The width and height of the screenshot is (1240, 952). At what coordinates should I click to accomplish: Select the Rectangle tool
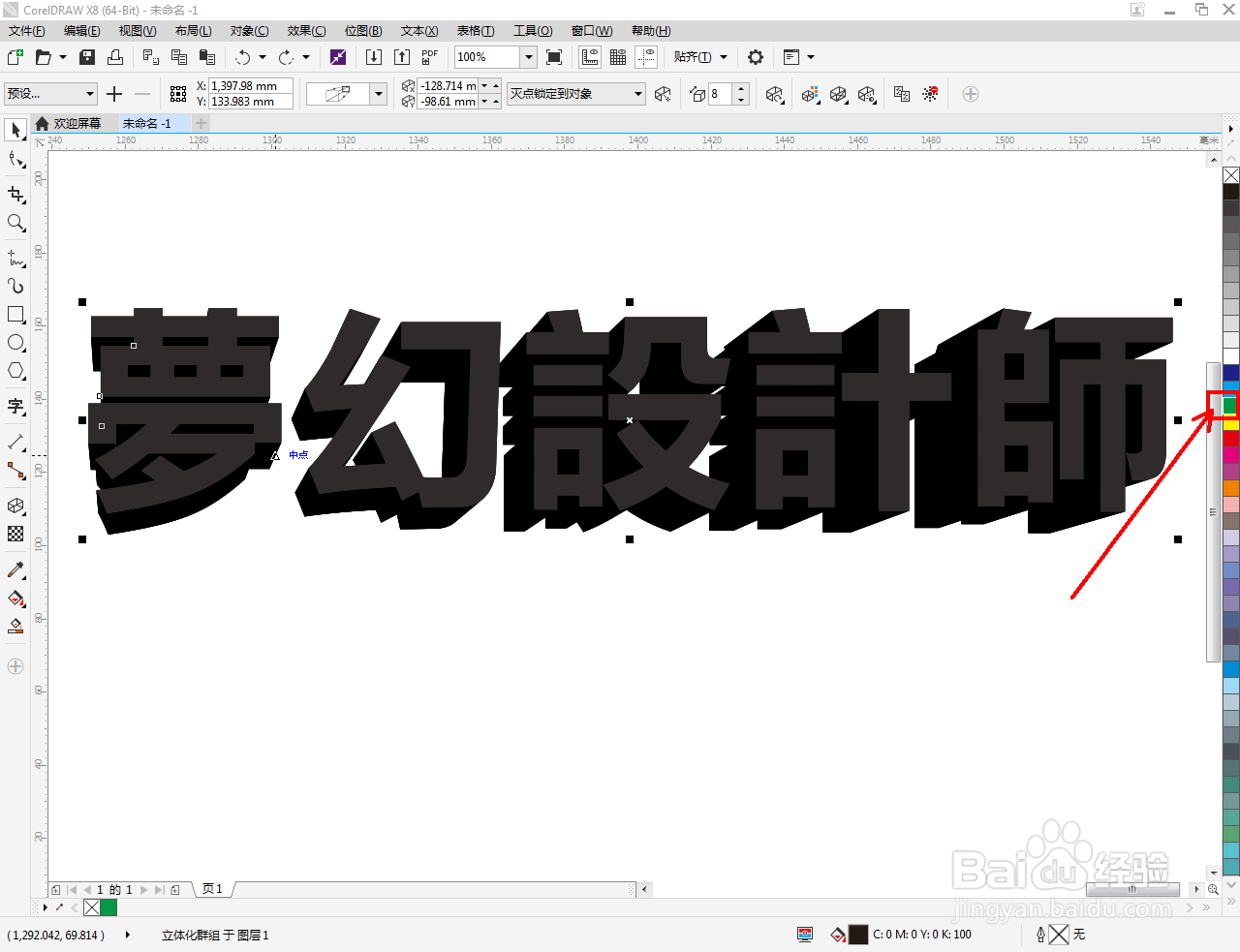pos(15,315)
